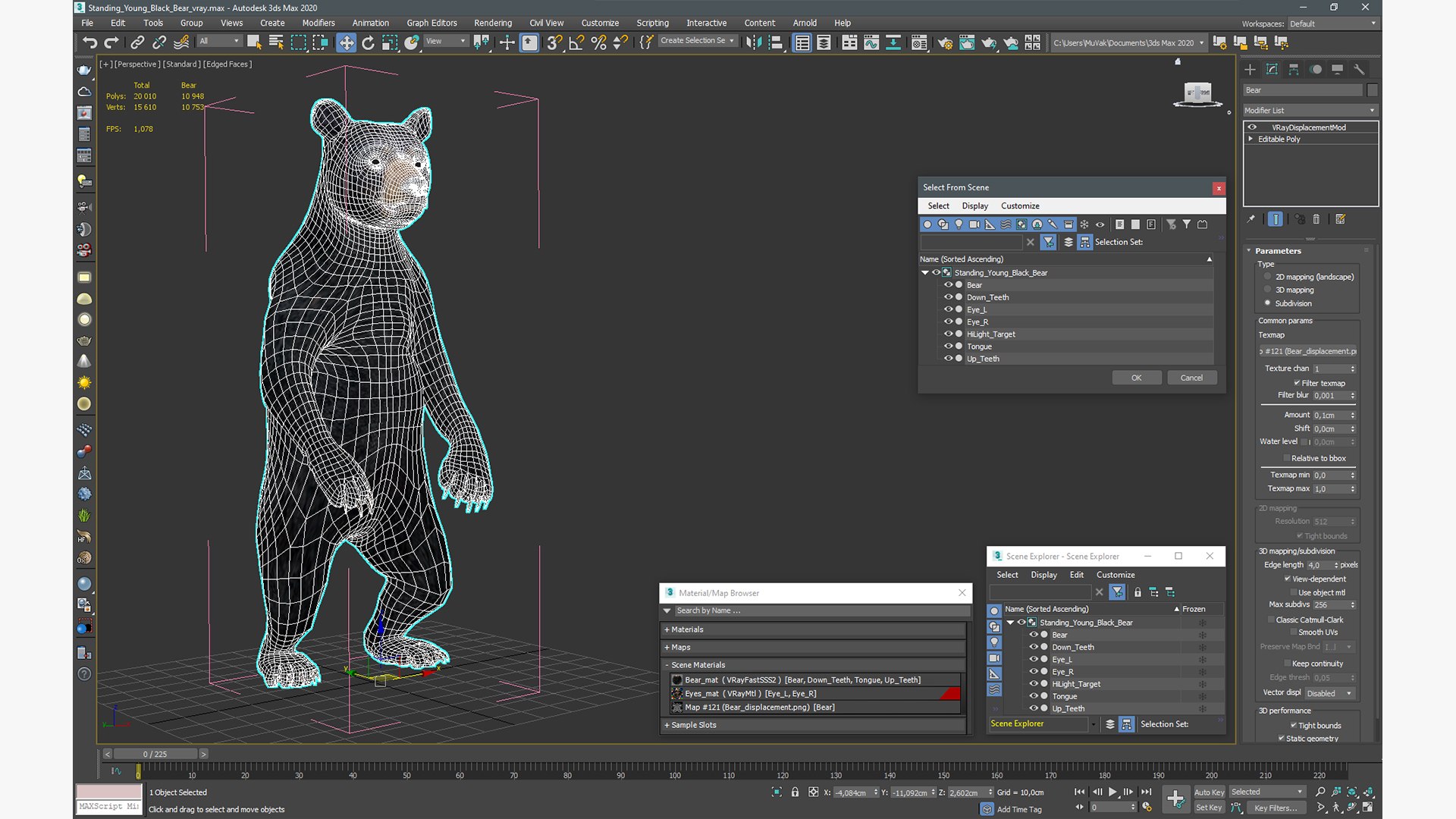Image resolution: width=1456 pixels, height=819 pixels.
Task: Click Cancel in Select From Scene dialog
Action: tap(1191, 378)
